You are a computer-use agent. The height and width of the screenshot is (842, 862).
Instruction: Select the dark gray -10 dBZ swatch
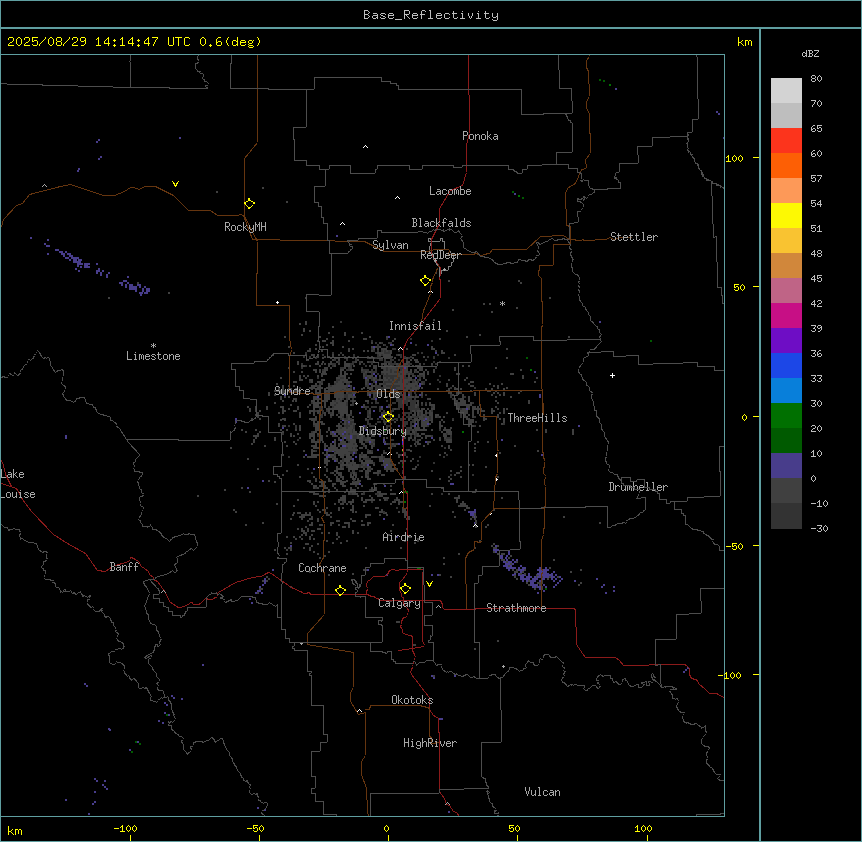786,516
